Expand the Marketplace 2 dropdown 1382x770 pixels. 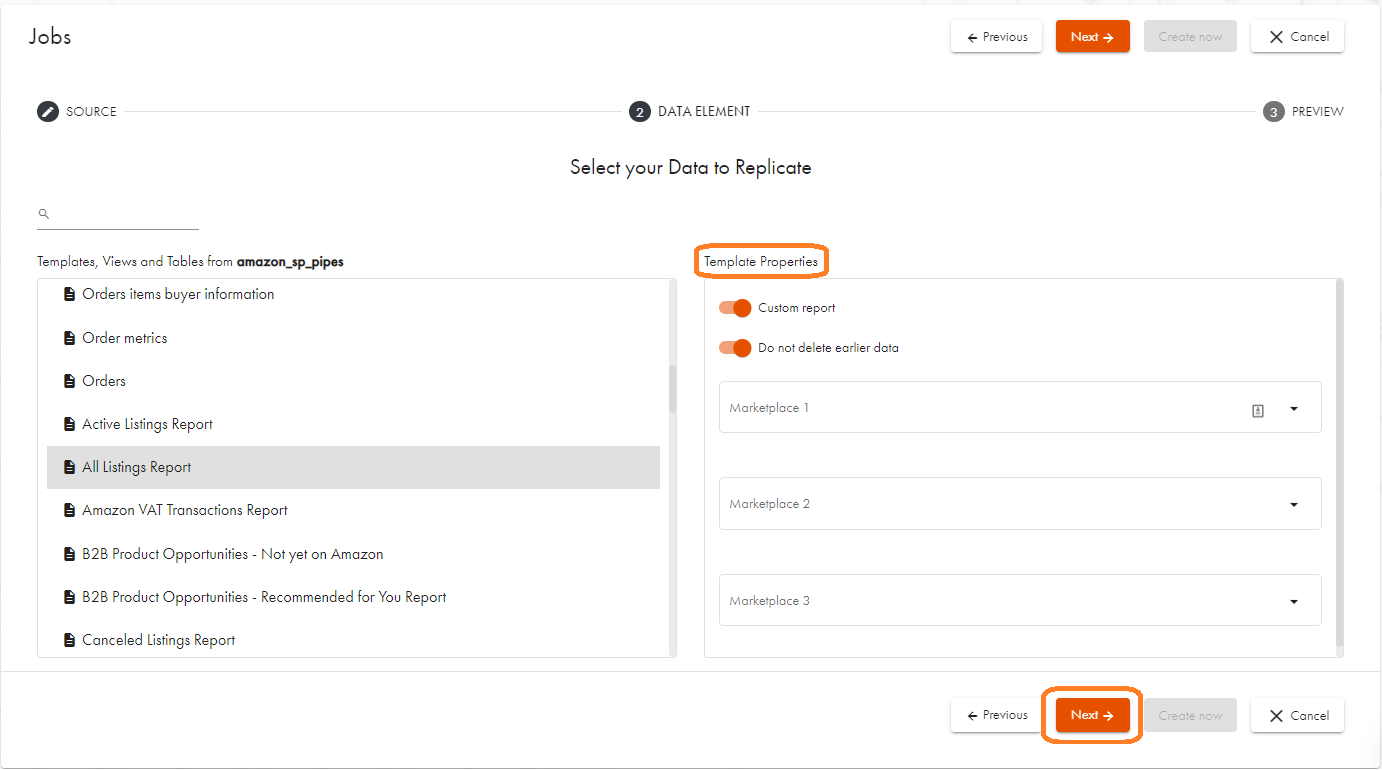point(1294,505)
